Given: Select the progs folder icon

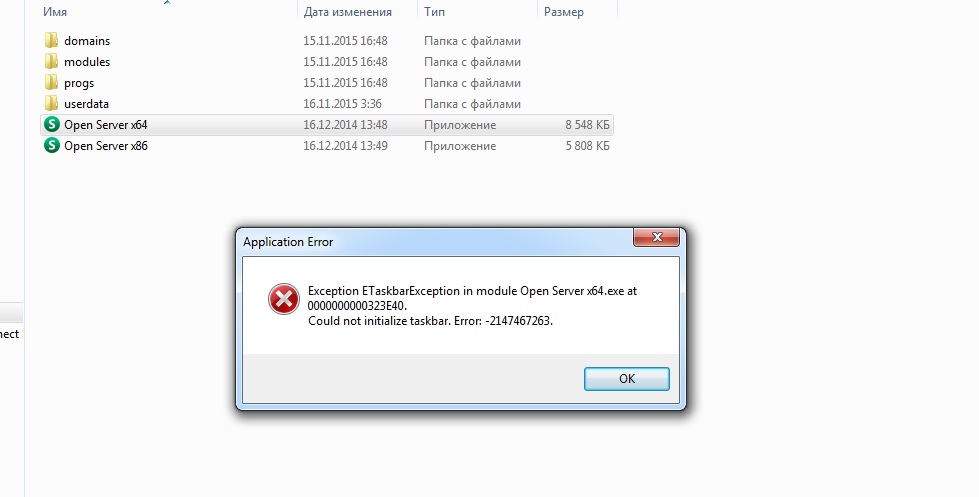Looking at the screenshot, I should [51, 82].
